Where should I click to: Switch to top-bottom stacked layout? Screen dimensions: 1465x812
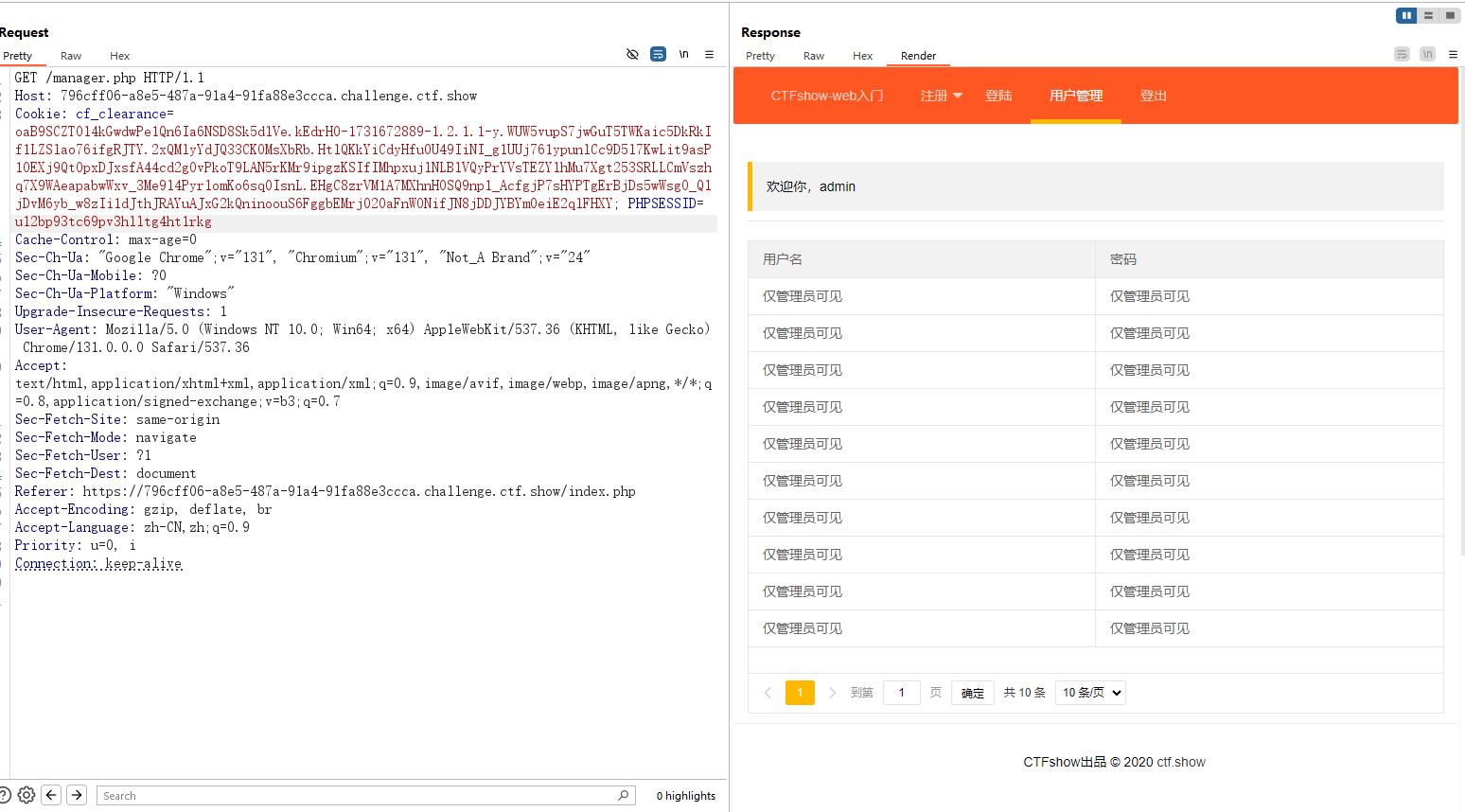[x=1428, y=15]
